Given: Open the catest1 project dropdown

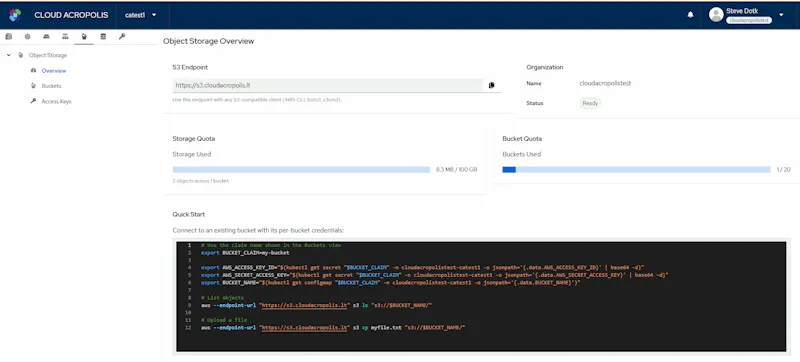Looking at the screenshot, I should point(140,15).
